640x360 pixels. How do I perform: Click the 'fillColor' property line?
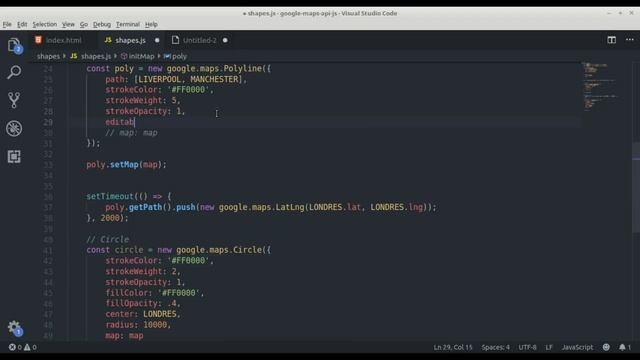coord(155,293)
